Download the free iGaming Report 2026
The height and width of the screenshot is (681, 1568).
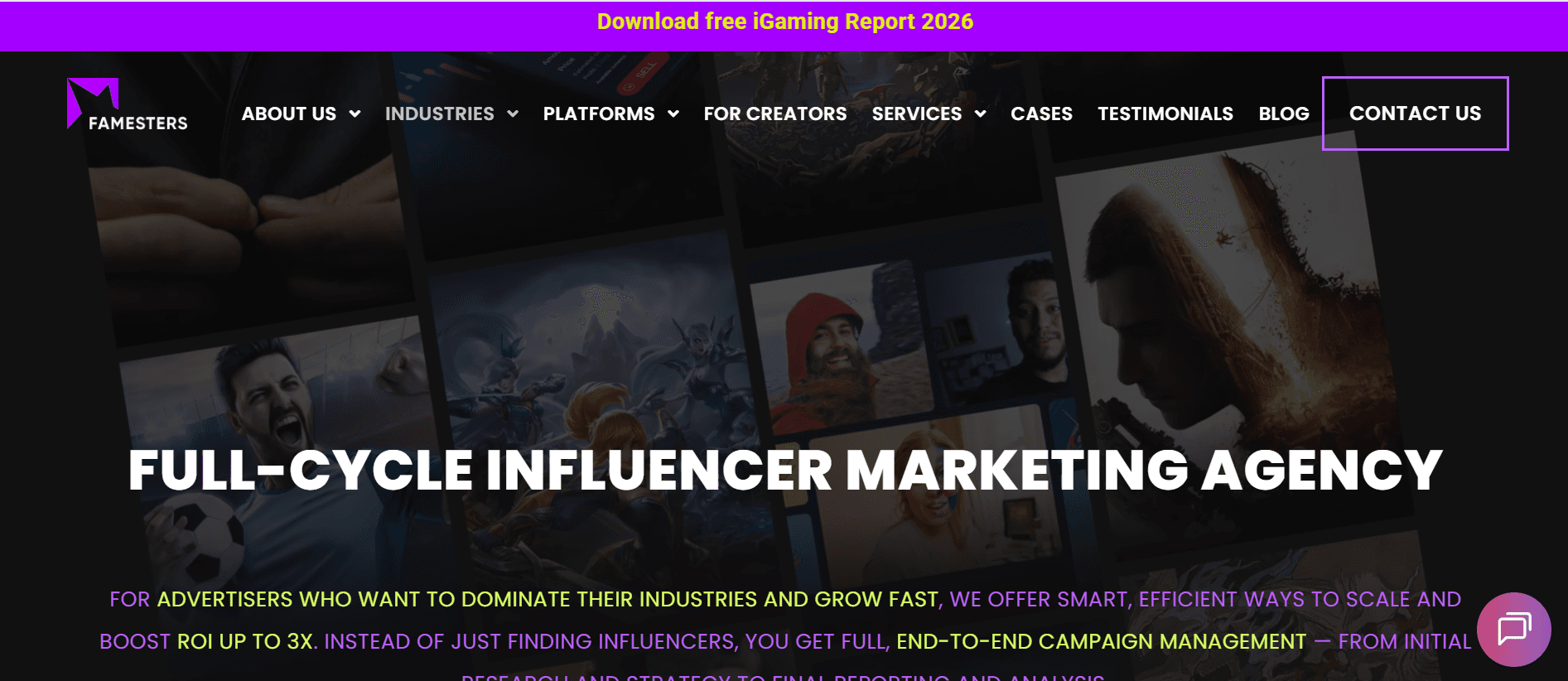(x=784, y=22)
